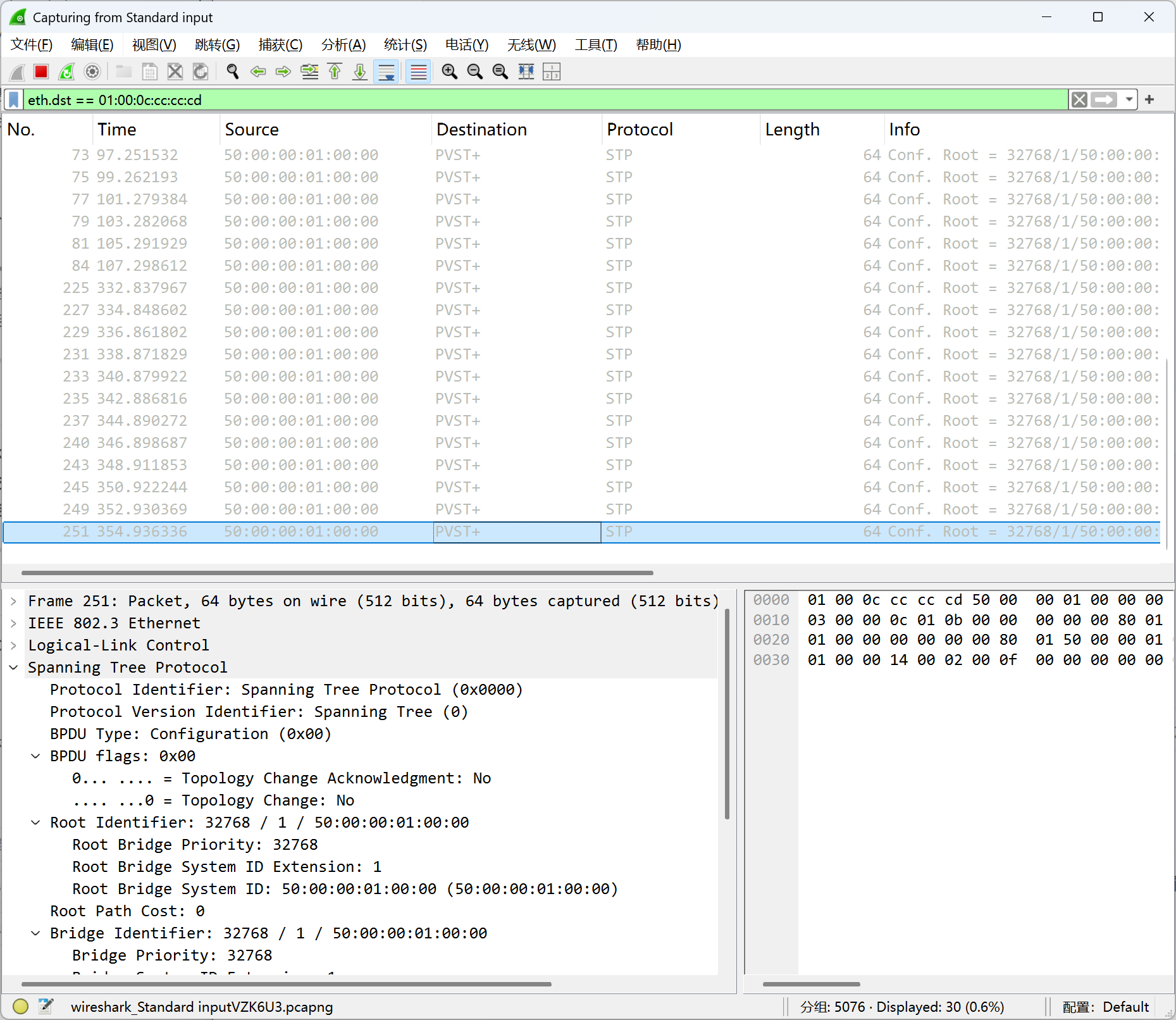Open the 文件(F) menu
This screenshot has height=1020, width=1176.
[32, 45]
